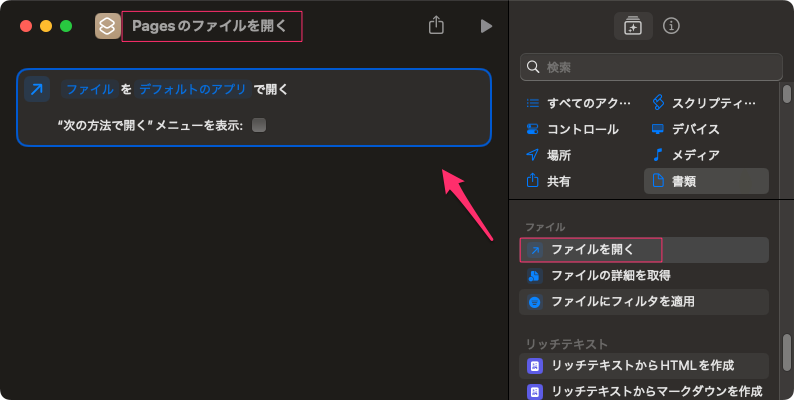Screen dimensions: 794x400
Task: Run the shortcut with play button
Action: (486, 26)
